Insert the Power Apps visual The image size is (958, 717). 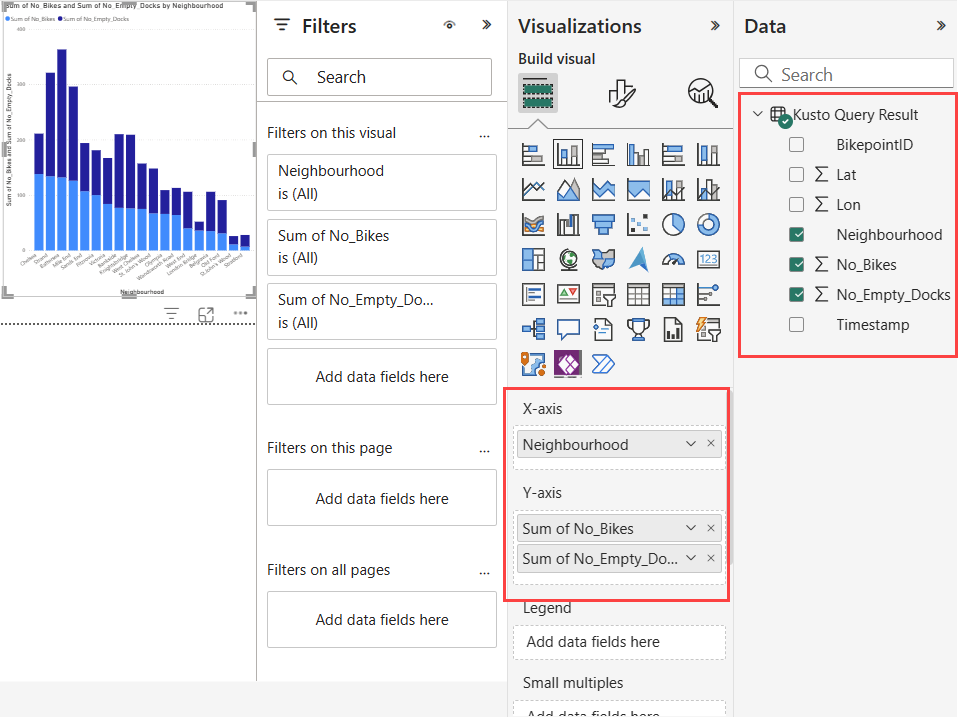coord(568,365)
